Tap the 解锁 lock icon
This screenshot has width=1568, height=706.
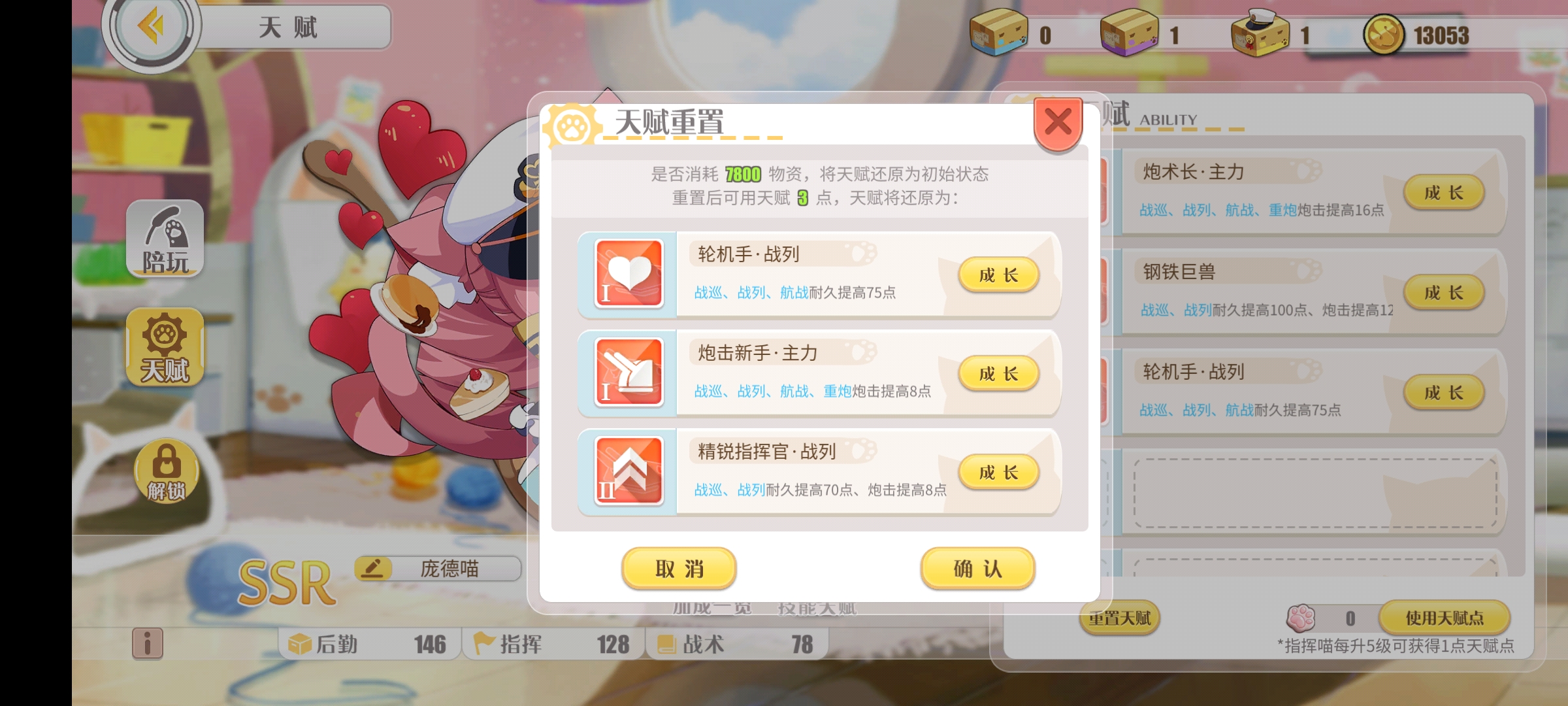coord(166,471)
